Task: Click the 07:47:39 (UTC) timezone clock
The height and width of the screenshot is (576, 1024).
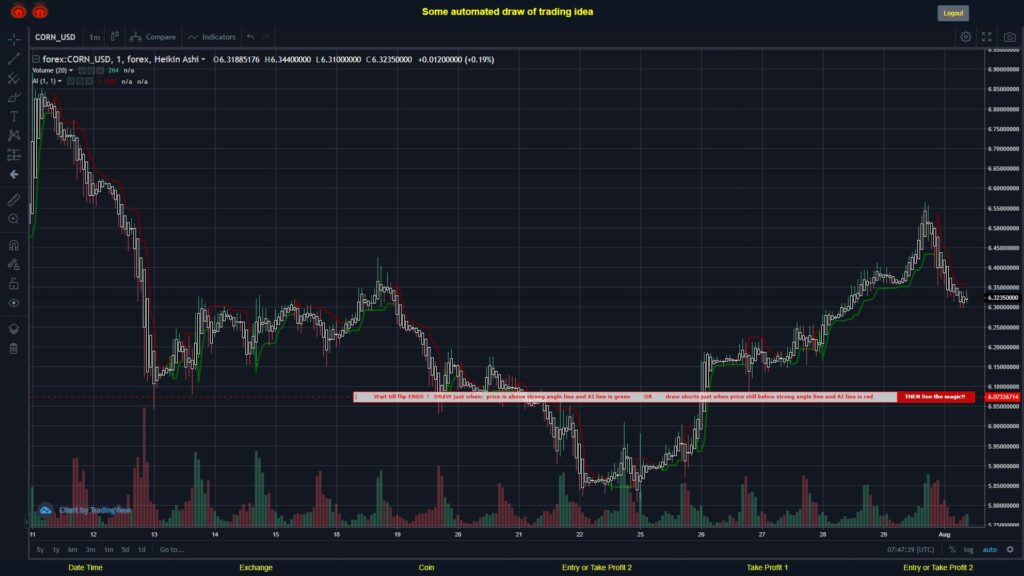Action: pos(910,550)
